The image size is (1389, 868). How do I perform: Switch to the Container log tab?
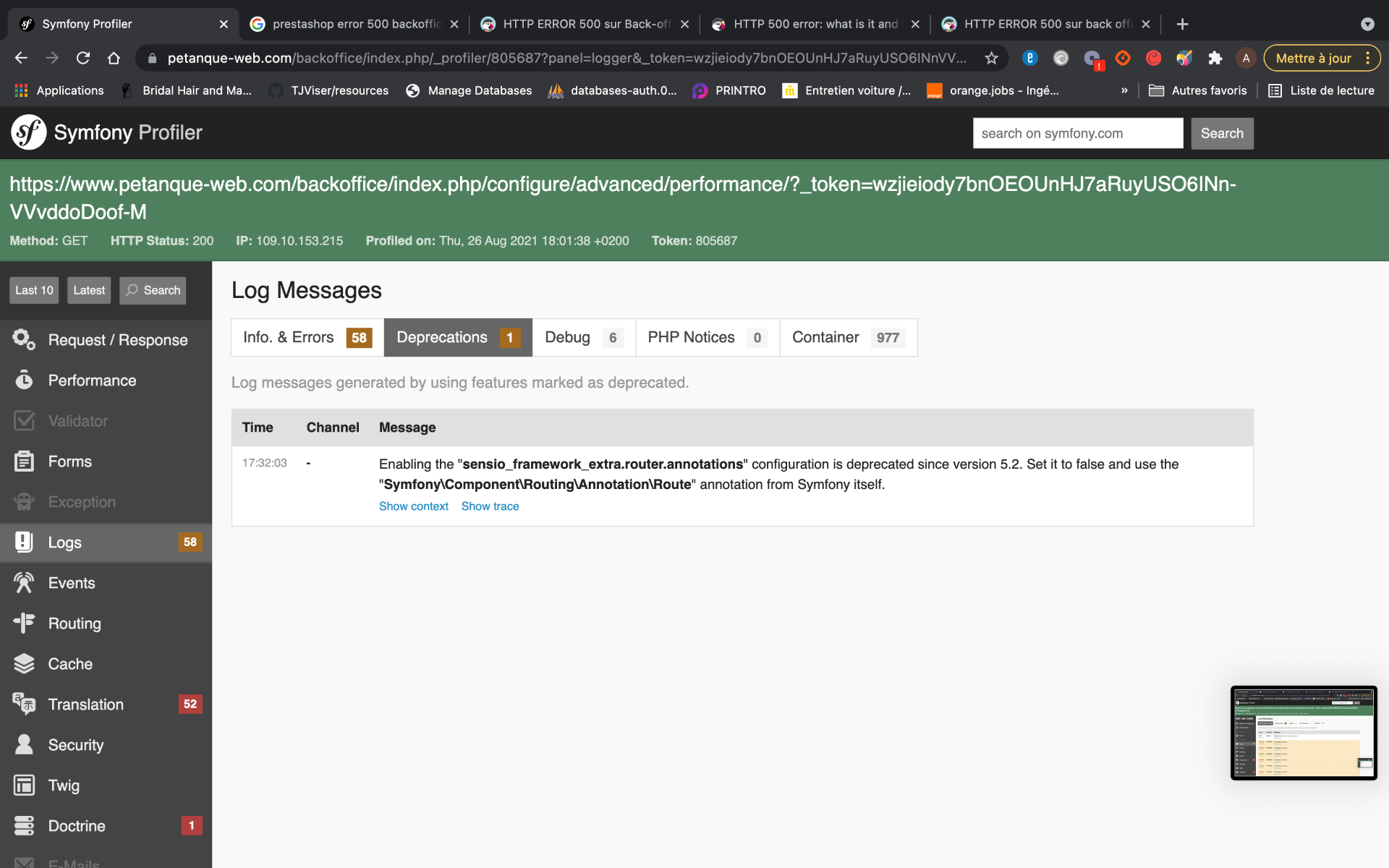point(848,337)
